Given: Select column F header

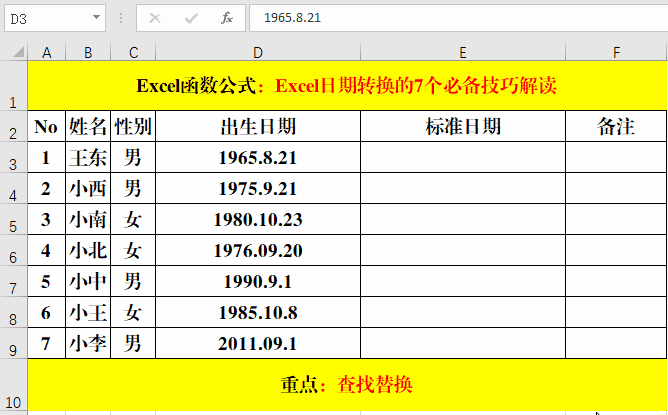Looking at the screenshot, I should 616,52.
